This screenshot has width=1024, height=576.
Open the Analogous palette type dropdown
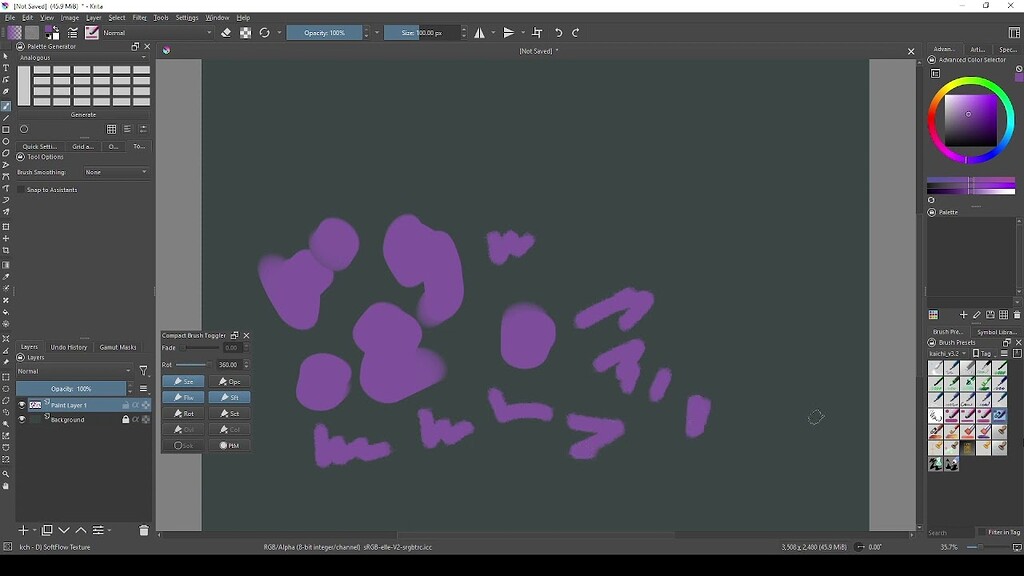point(83,58)
